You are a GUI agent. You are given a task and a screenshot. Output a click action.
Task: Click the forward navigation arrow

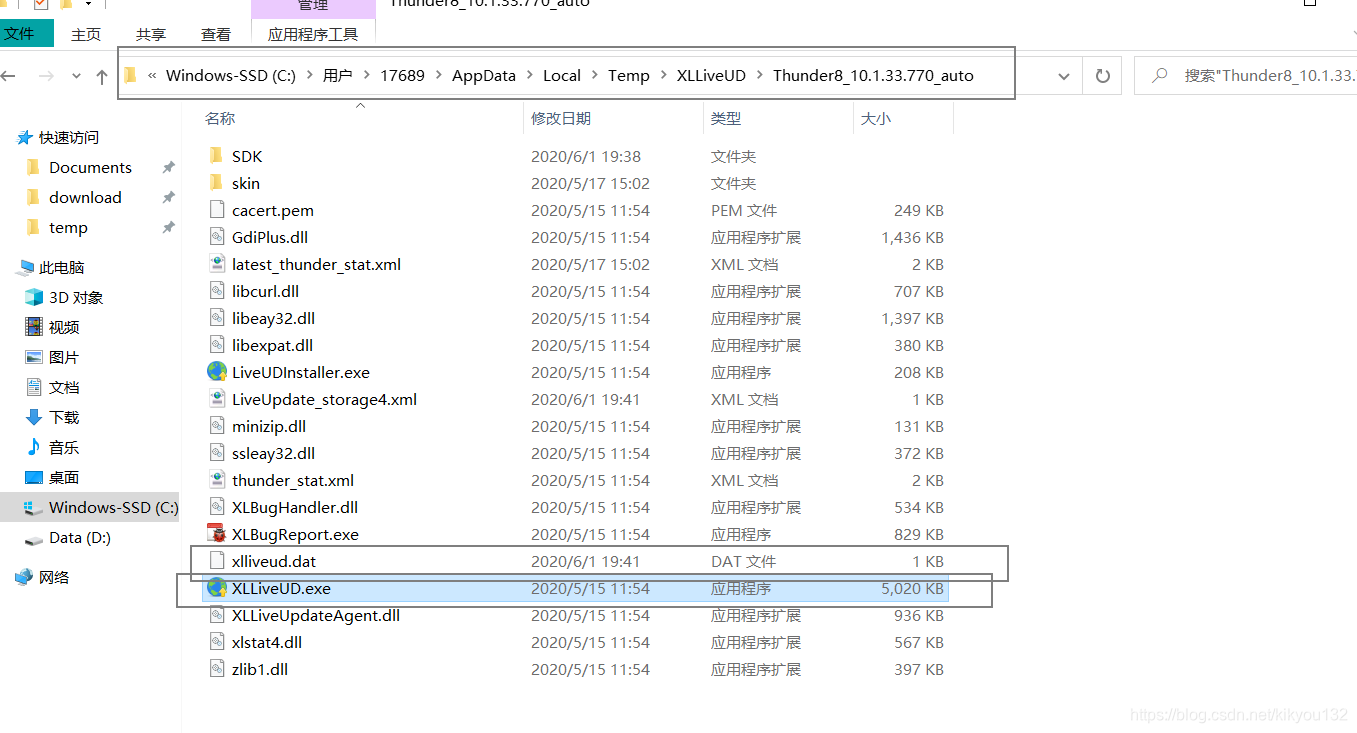click(x=46, y=76)
